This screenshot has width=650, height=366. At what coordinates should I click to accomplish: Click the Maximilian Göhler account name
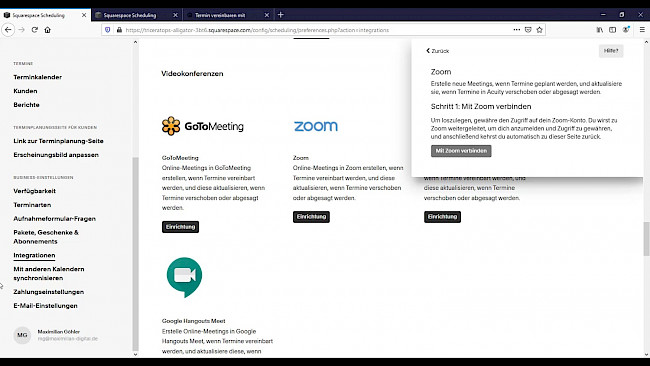click(59, 332)
